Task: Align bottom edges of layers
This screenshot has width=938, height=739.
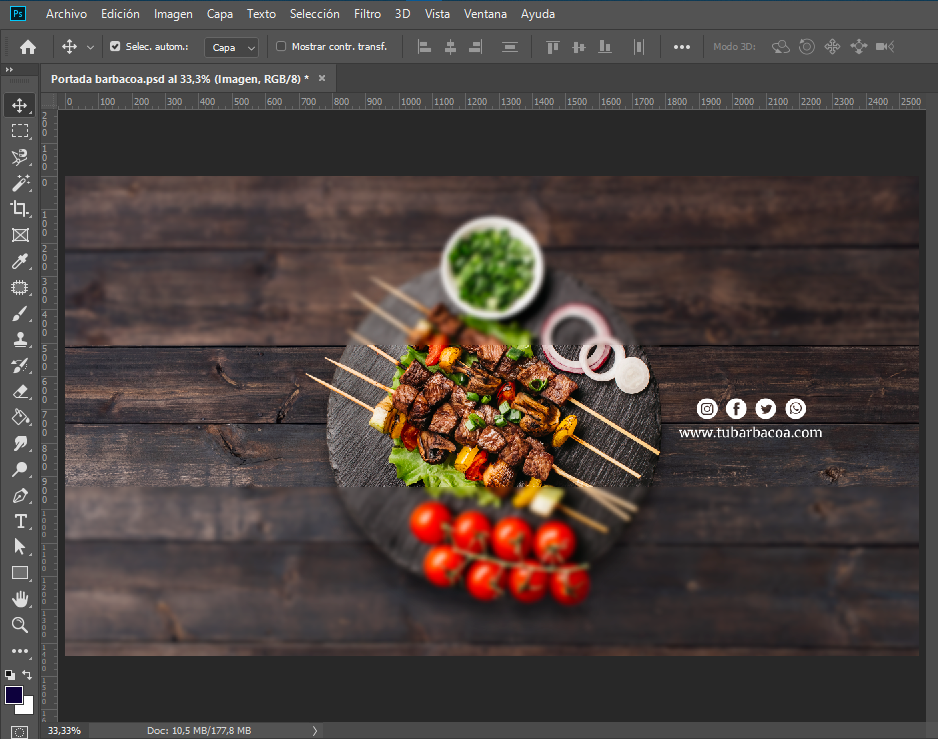Action: (x=605, y=47)
